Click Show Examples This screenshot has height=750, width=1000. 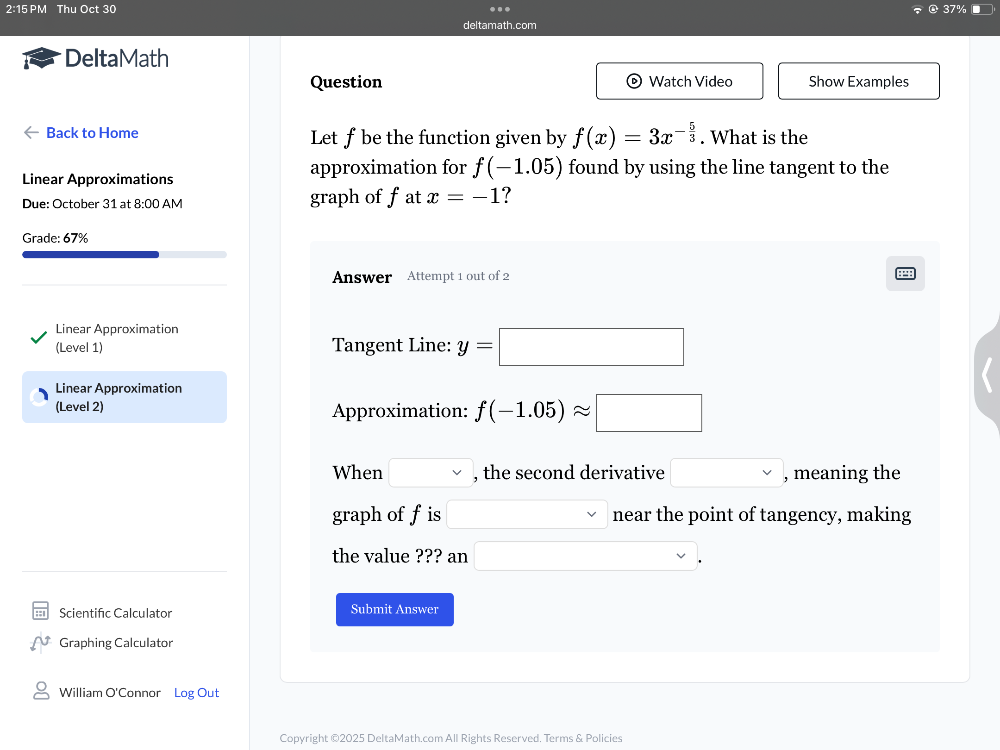point(858,81)
